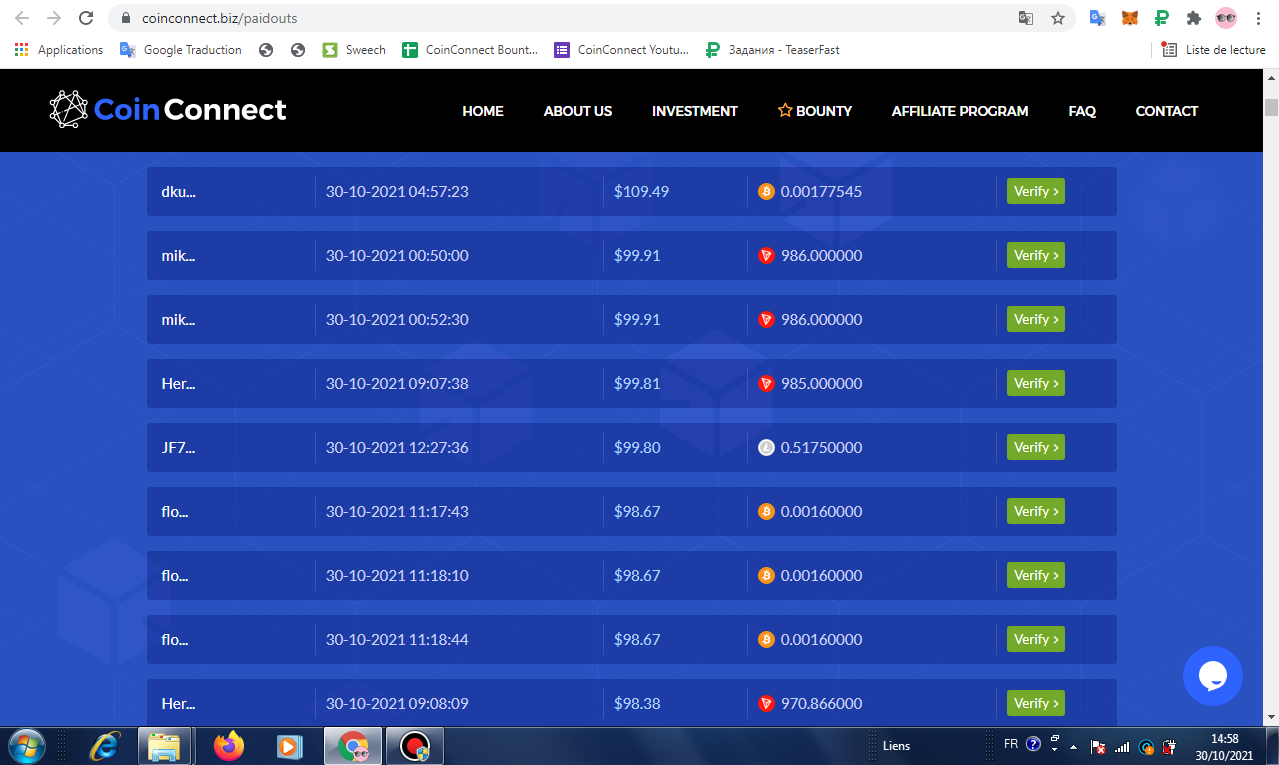
Task: Click the date 30-10-2021 12:27:36
Action: point(397,448)
